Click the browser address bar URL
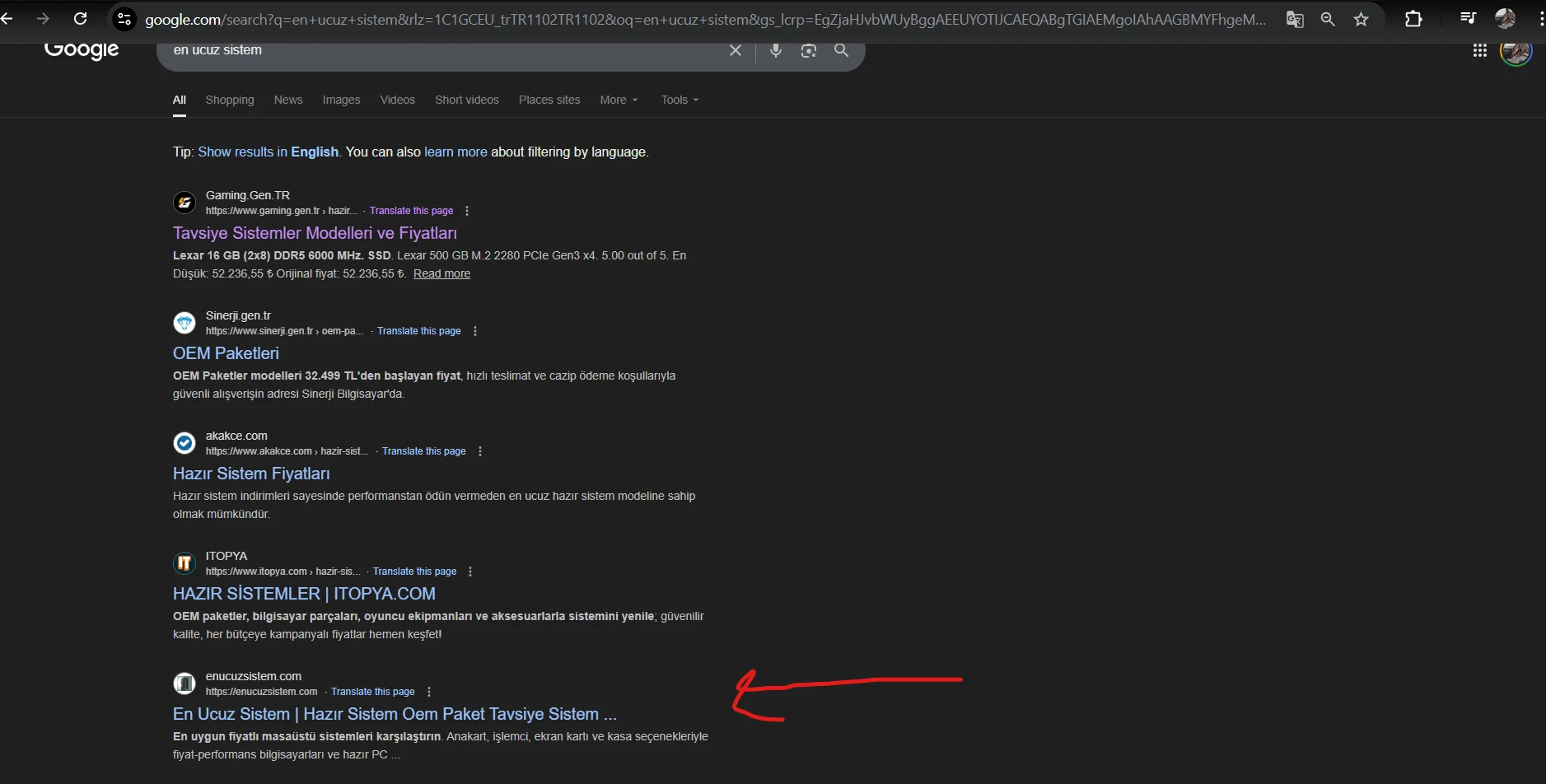 [705, 19]
